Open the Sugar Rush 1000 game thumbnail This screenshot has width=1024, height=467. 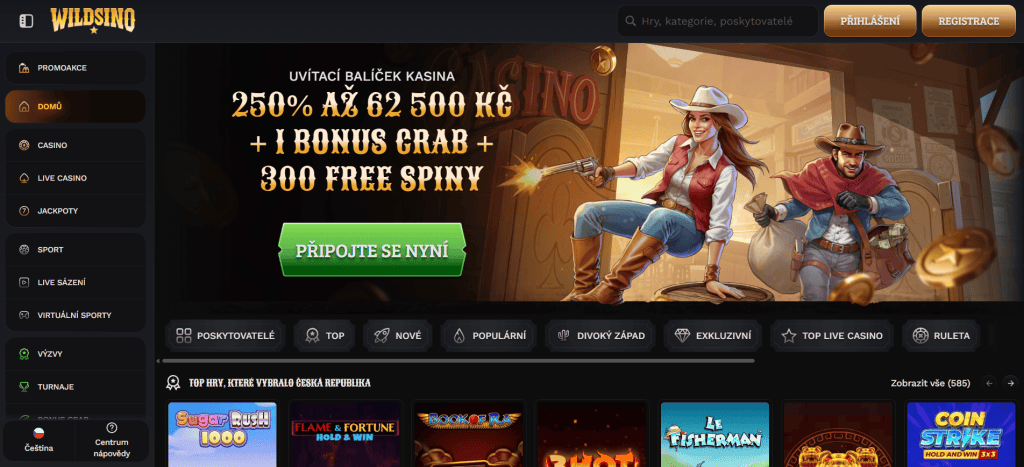click(222, 434)
